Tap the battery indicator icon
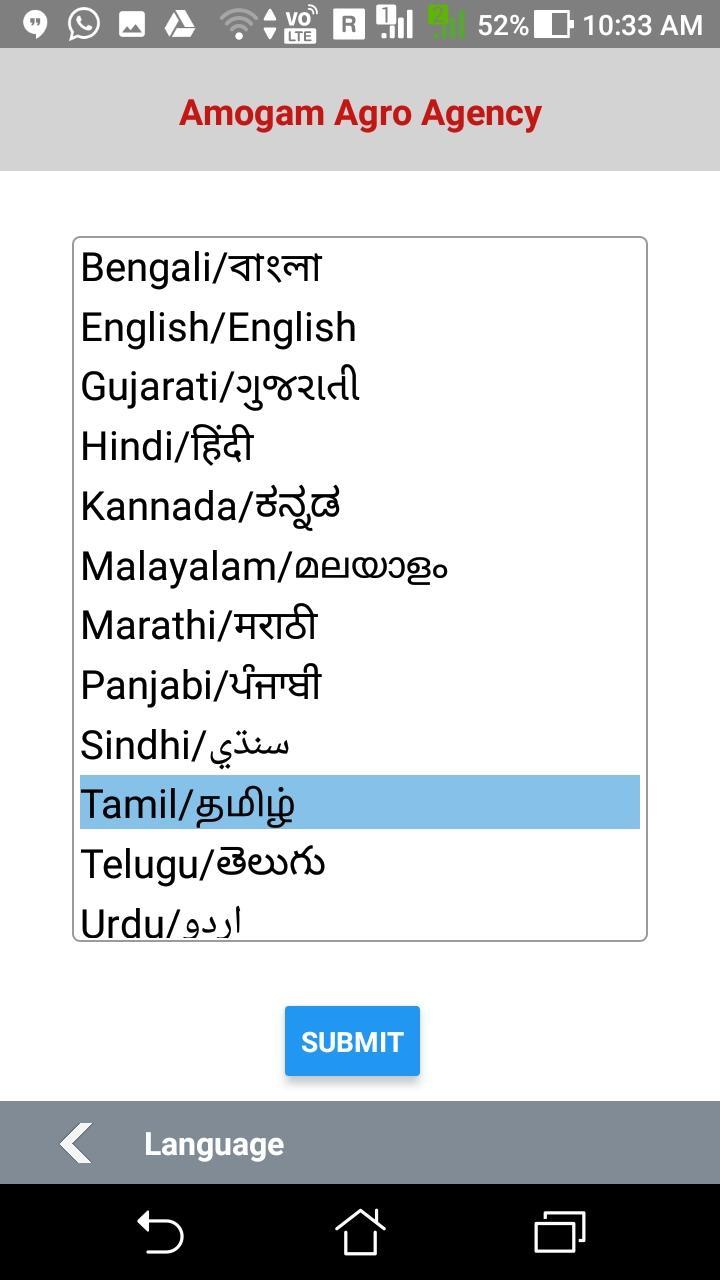Viewport: 720px width, 1280px height. pos(553,24)
